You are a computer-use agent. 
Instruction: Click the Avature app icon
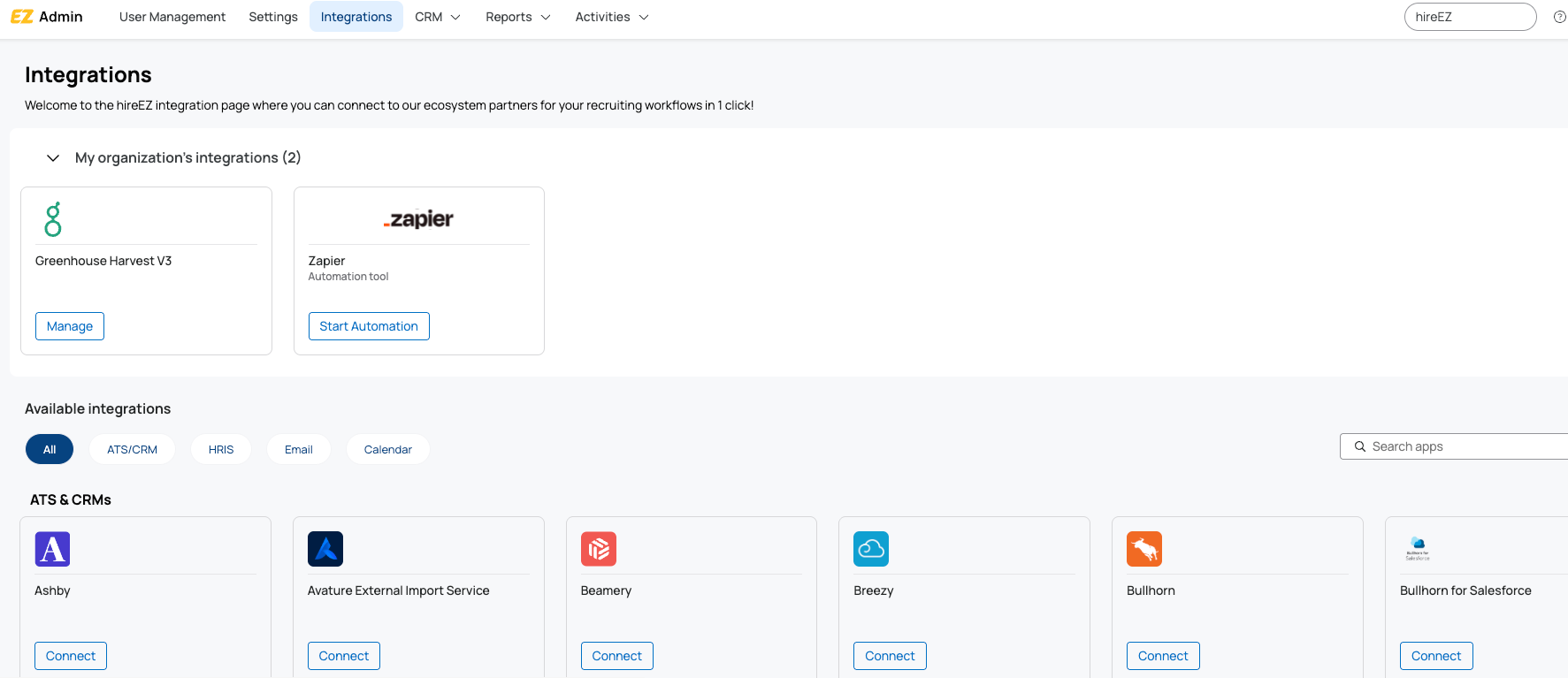tap(325, 549)
